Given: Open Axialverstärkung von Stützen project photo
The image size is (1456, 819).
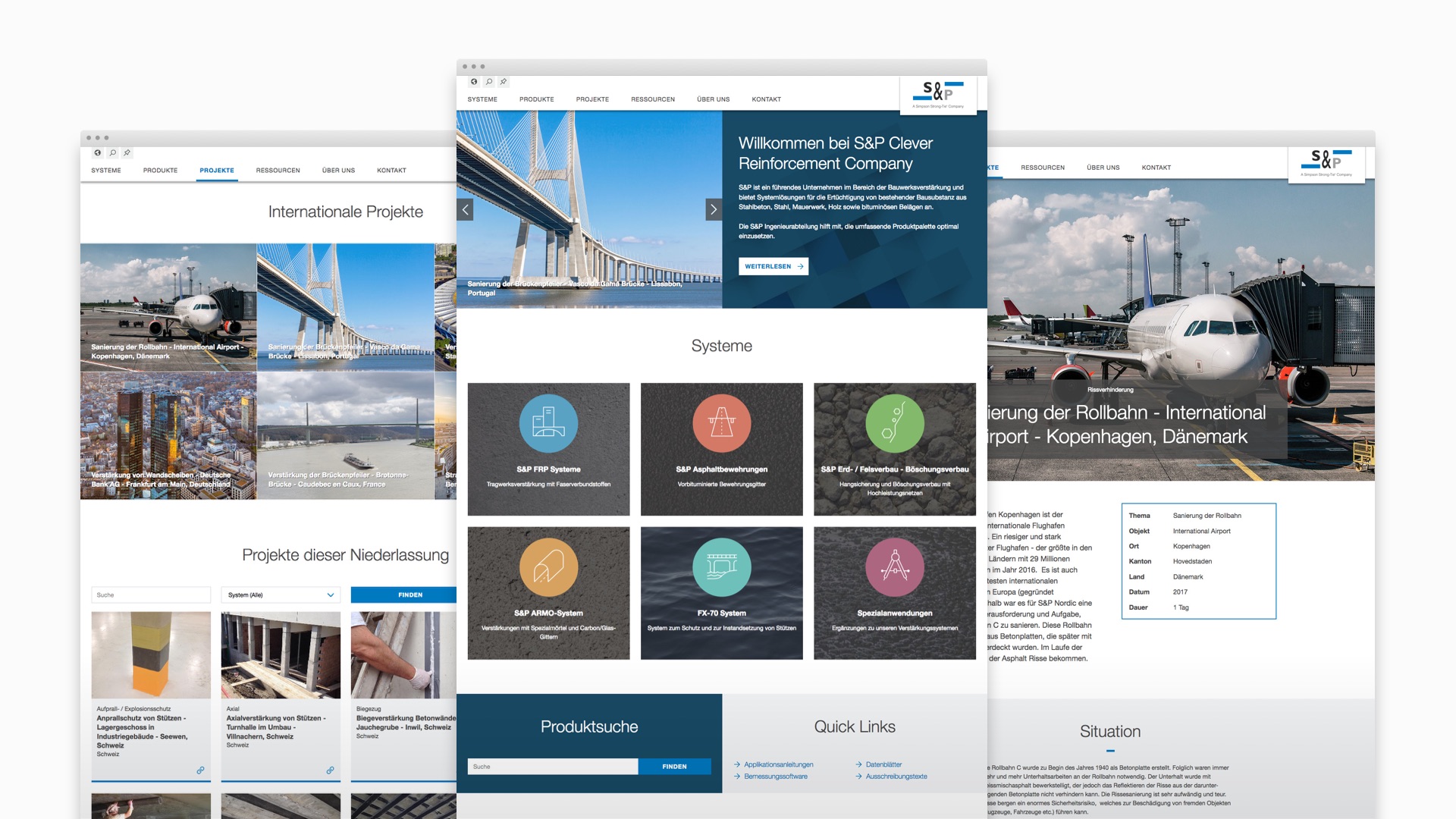Looking at the screenshot, I should coord(281,655).
